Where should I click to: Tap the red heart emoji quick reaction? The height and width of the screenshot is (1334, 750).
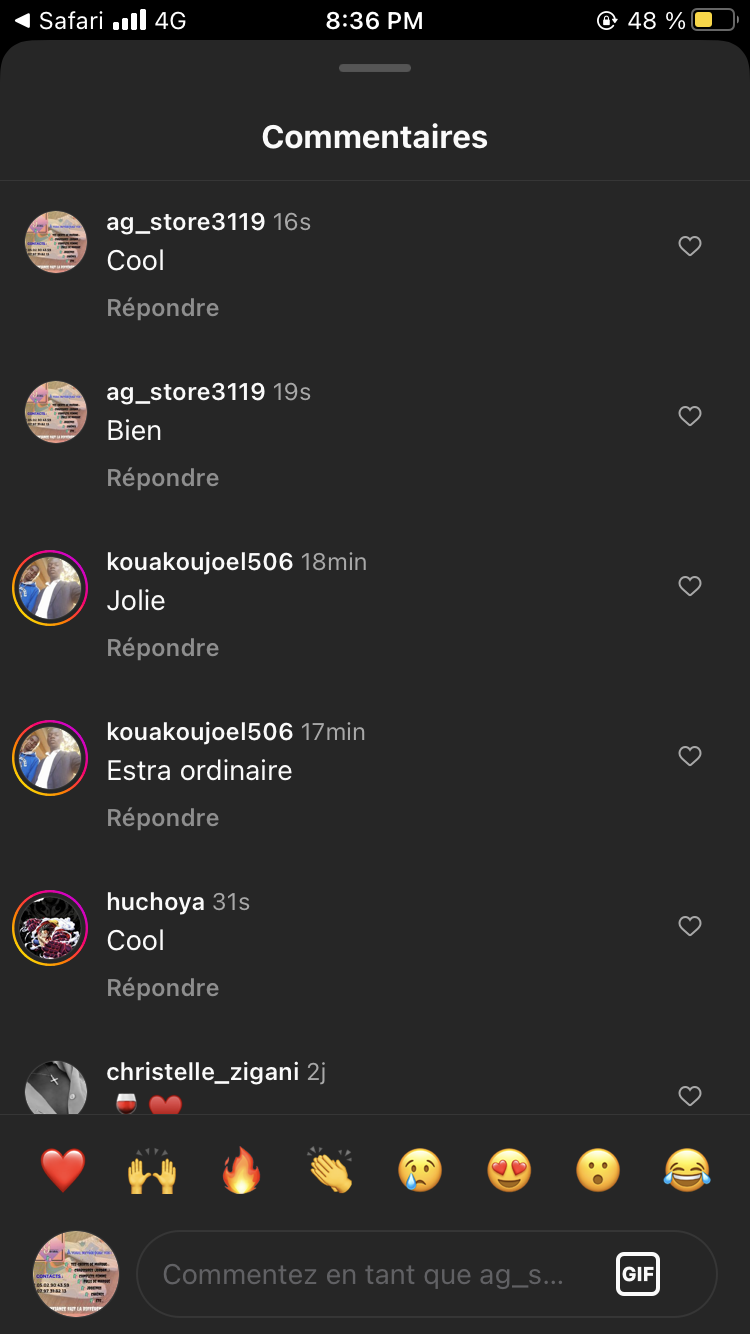63,1169
